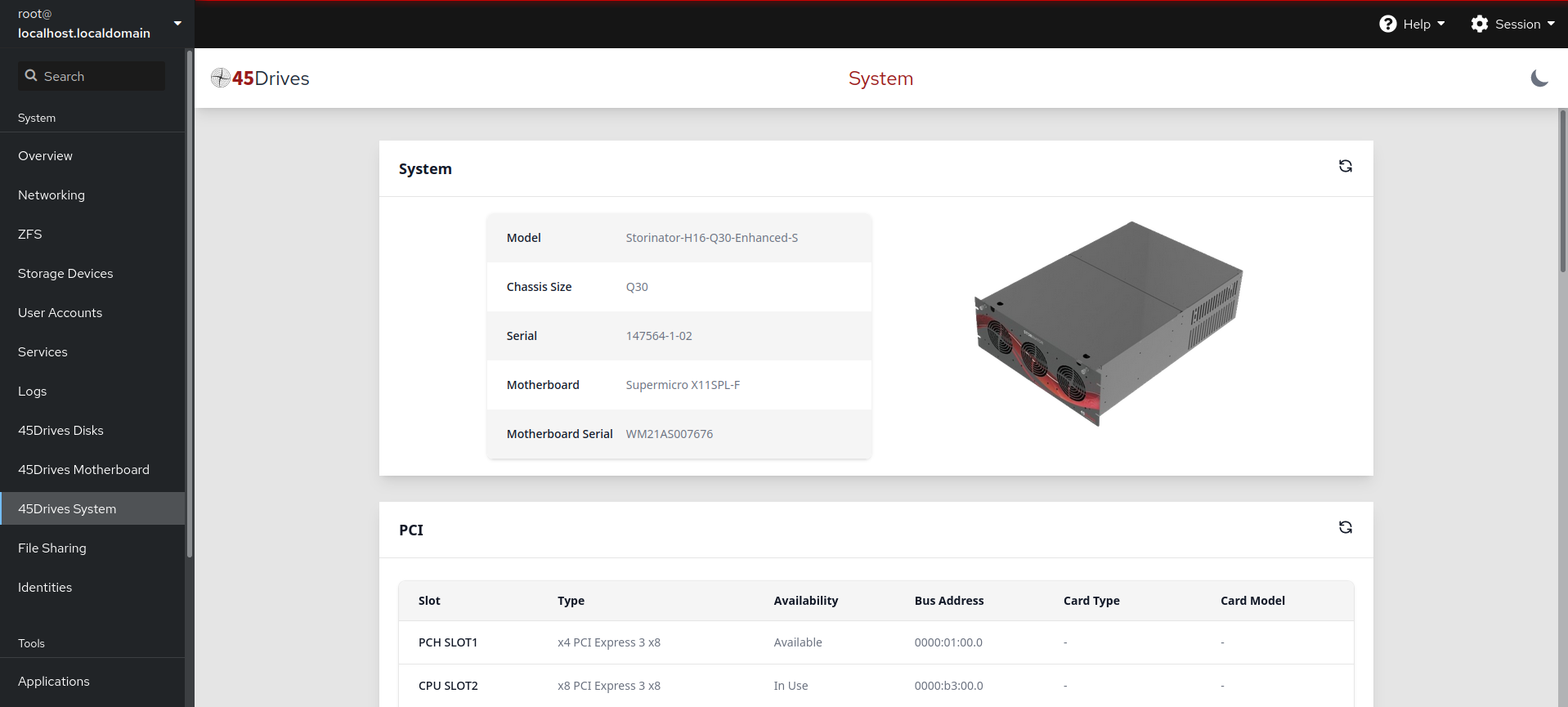
Task: Click the sidebar scrollbar
Action: 190,302
